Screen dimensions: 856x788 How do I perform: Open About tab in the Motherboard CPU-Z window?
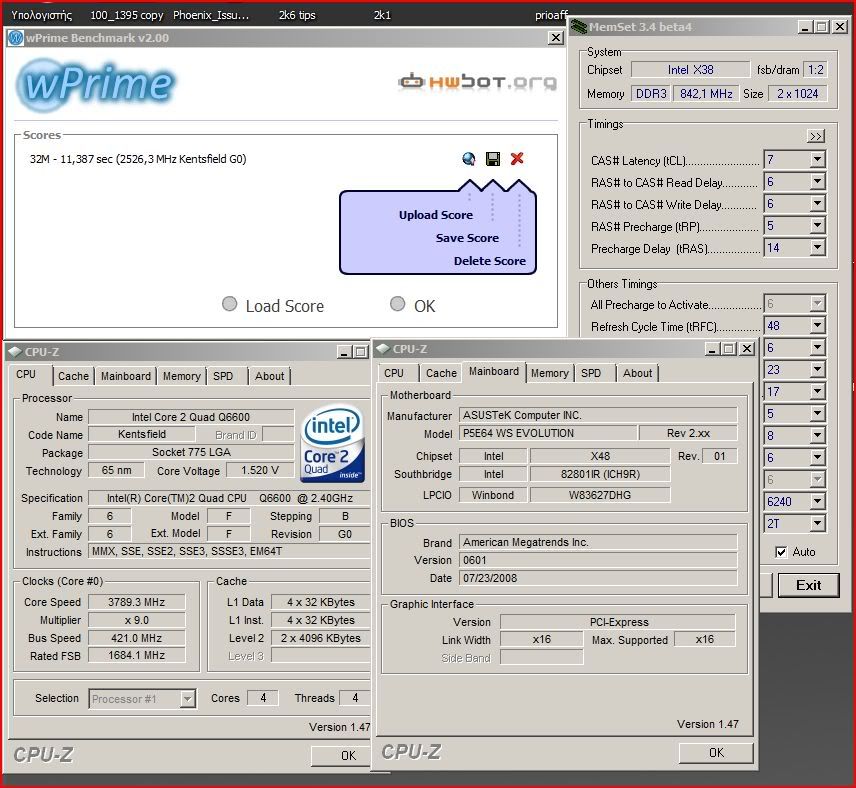(638, 373)
